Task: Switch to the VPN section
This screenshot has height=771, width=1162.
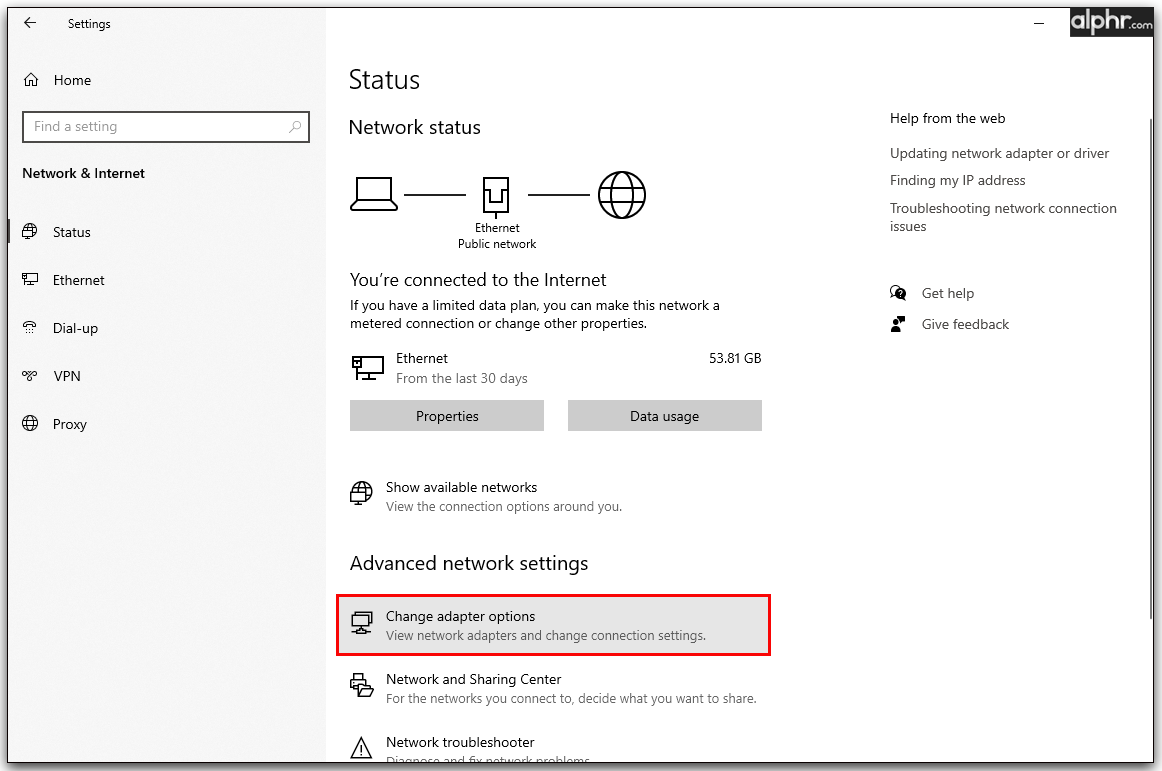Action: point(67,376)
